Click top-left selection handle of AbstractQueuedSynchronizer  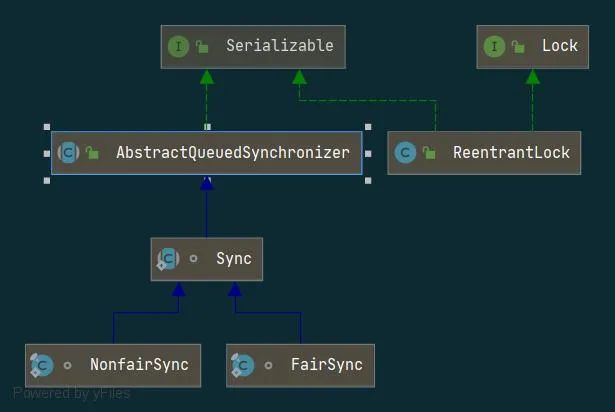pyautogui.click(x=47, y=127)
